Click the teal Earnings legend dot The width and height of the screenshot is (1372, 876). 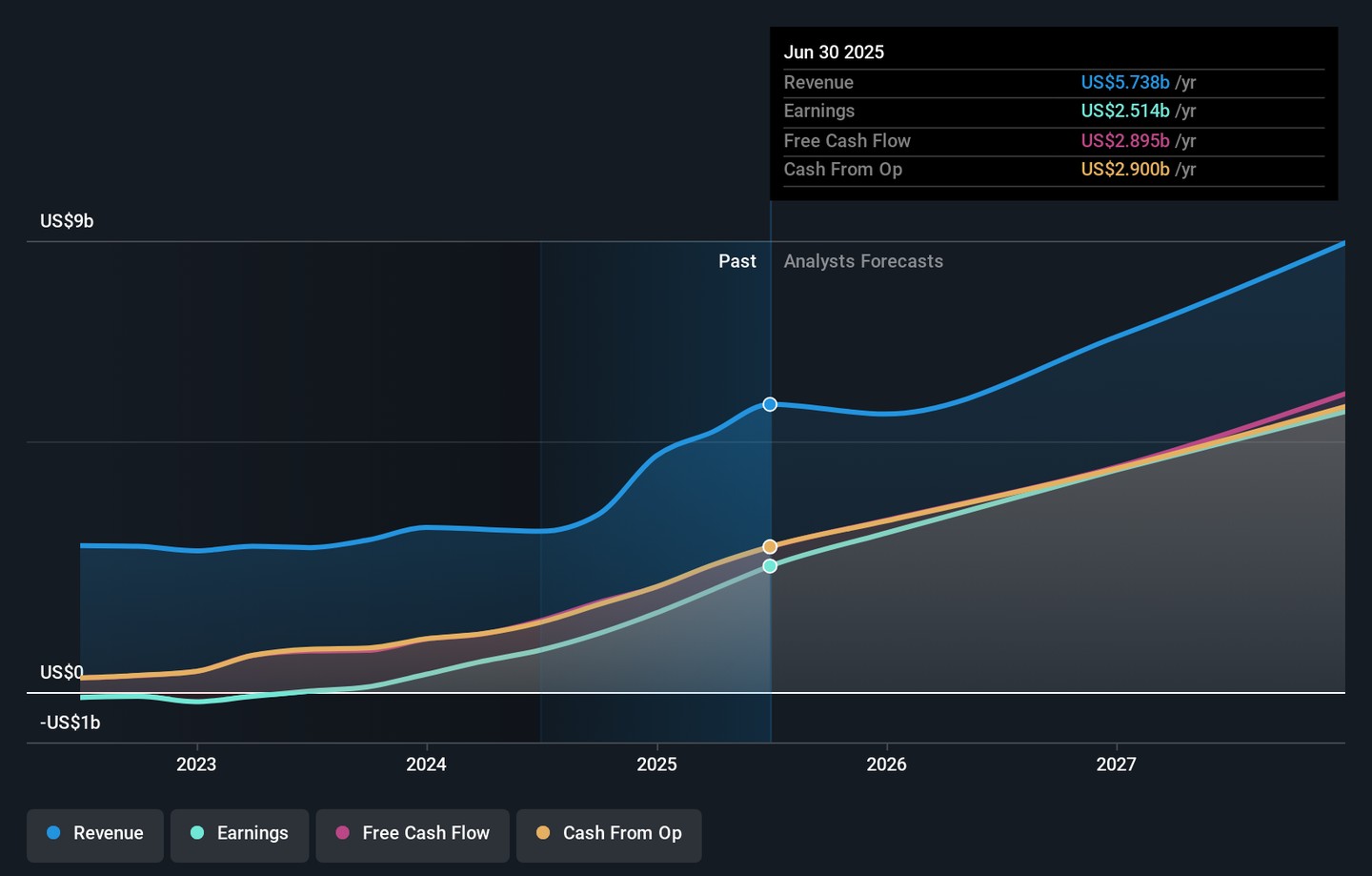pos(197,833)
